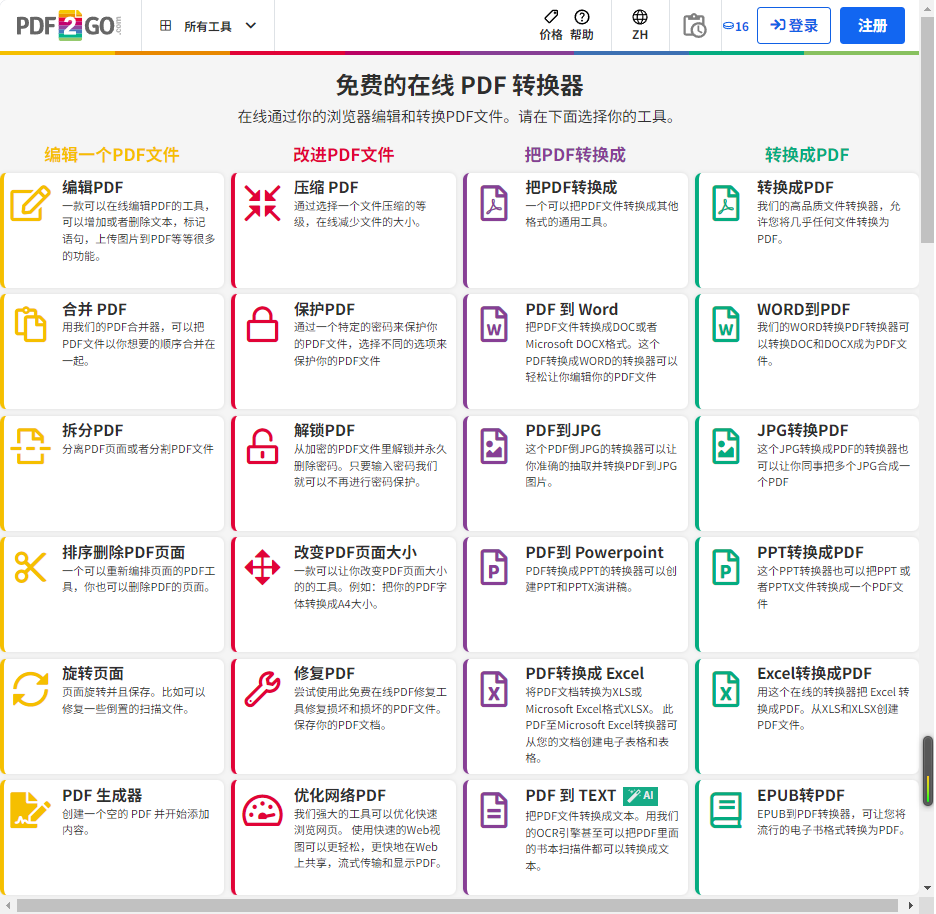Click the PDF转换成 Excel purple X icon
The width and height of the screenshot is (936, 914).
(x=494, y=689)
